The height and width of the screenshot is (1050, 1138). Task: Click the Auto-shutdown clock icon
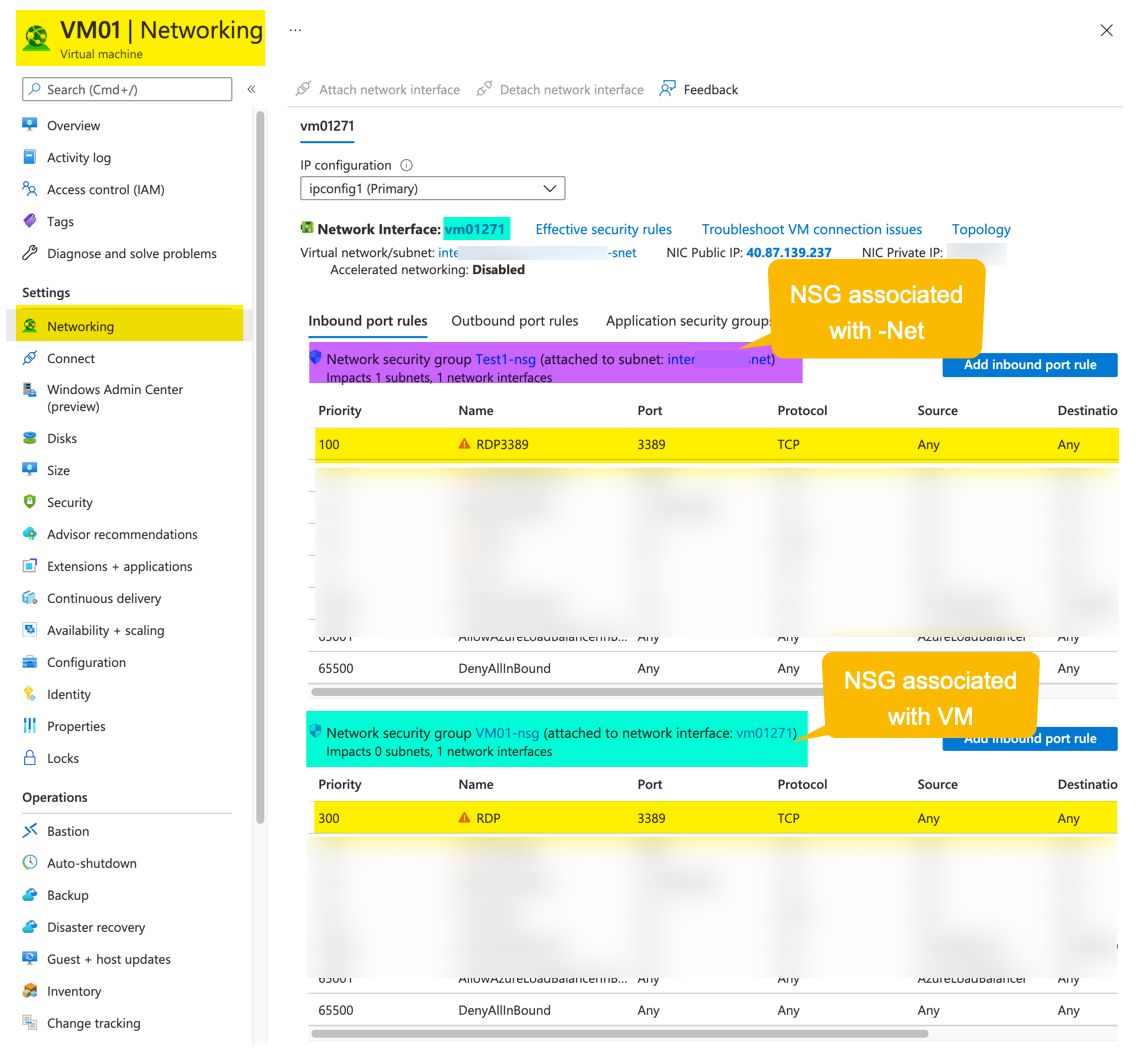[x=30, y=862]
